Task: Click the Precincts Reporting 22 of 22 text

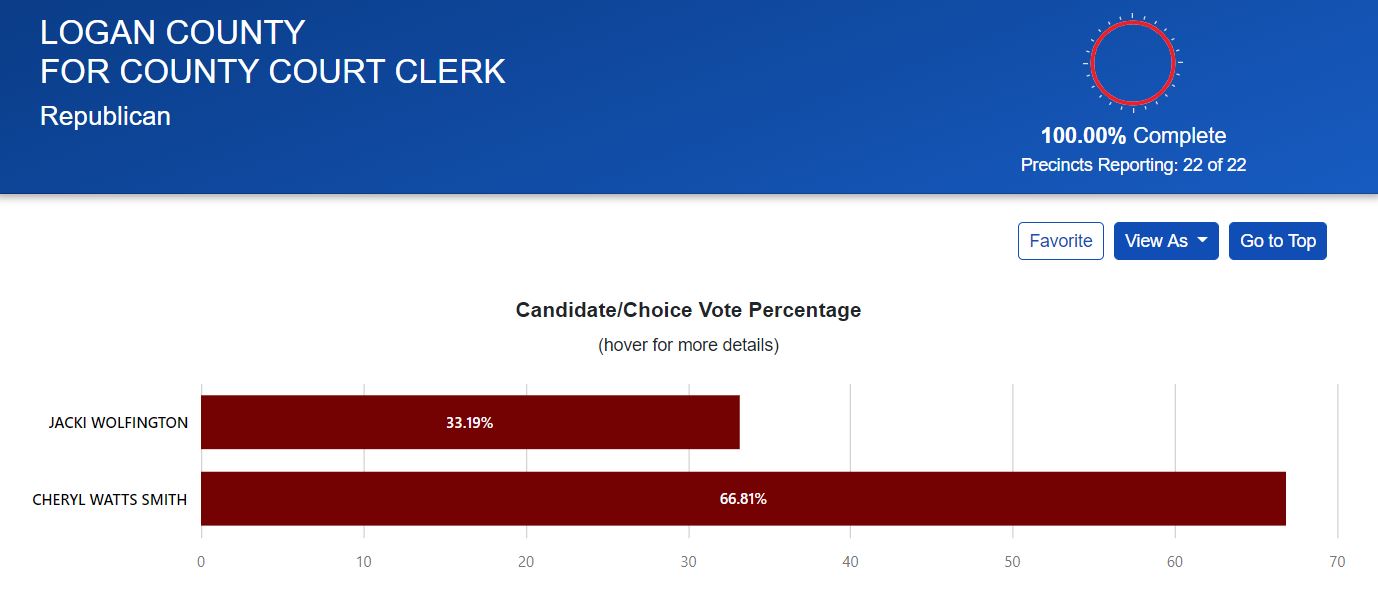Action: pos(1133,165)
